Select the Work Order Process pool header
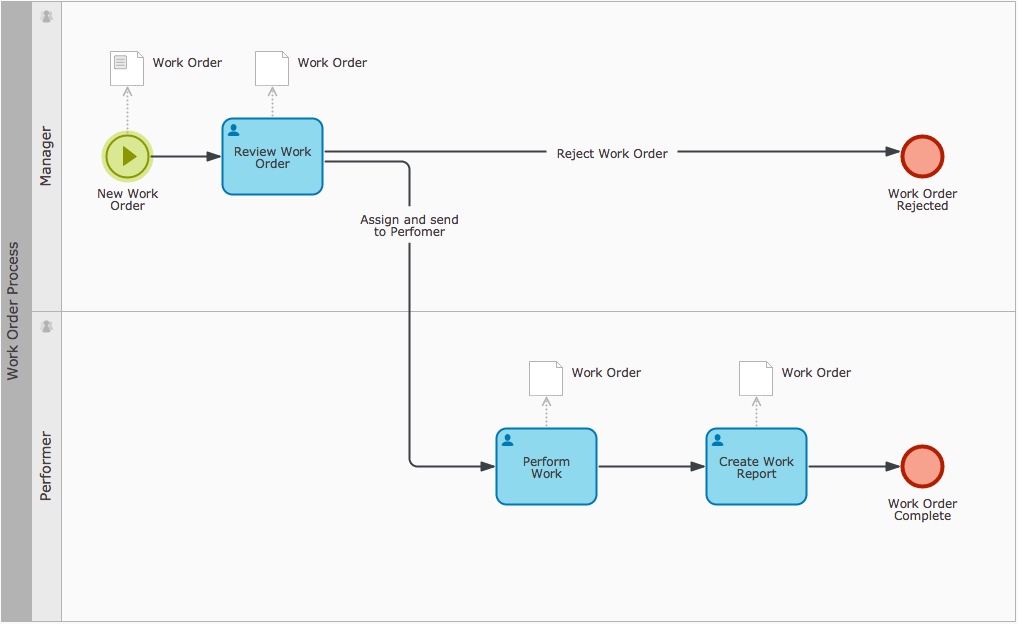This screenshot has width=1018, height=624. pos(14,311)
